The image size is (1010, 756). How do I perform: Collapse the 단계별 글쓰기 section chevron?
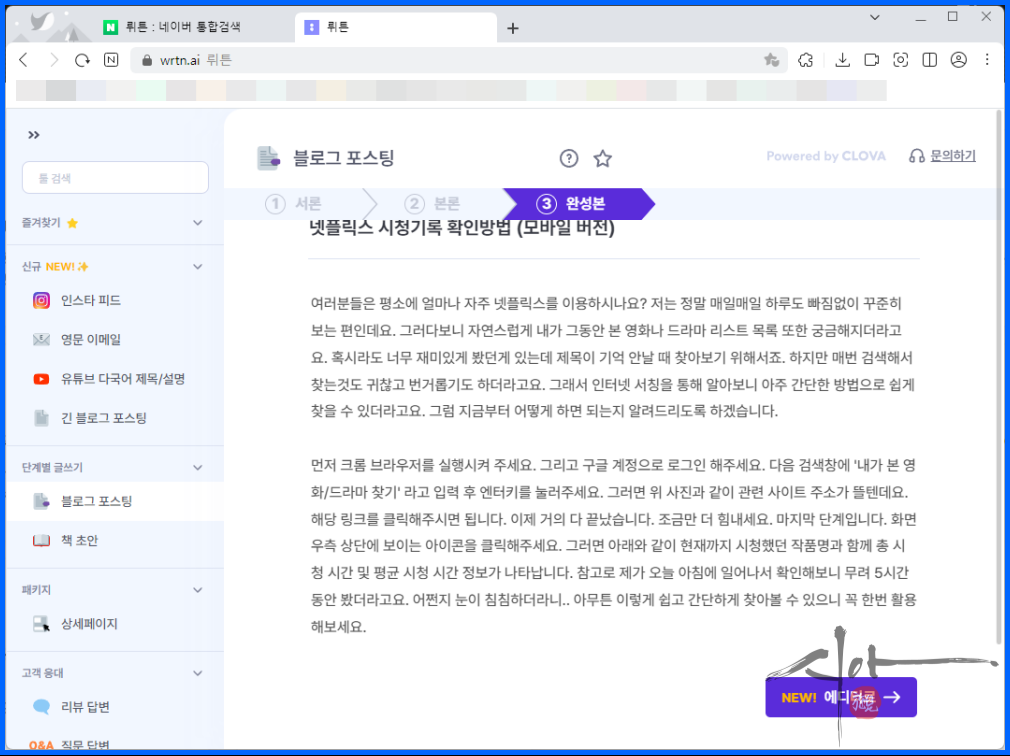(x=198, y=468)
